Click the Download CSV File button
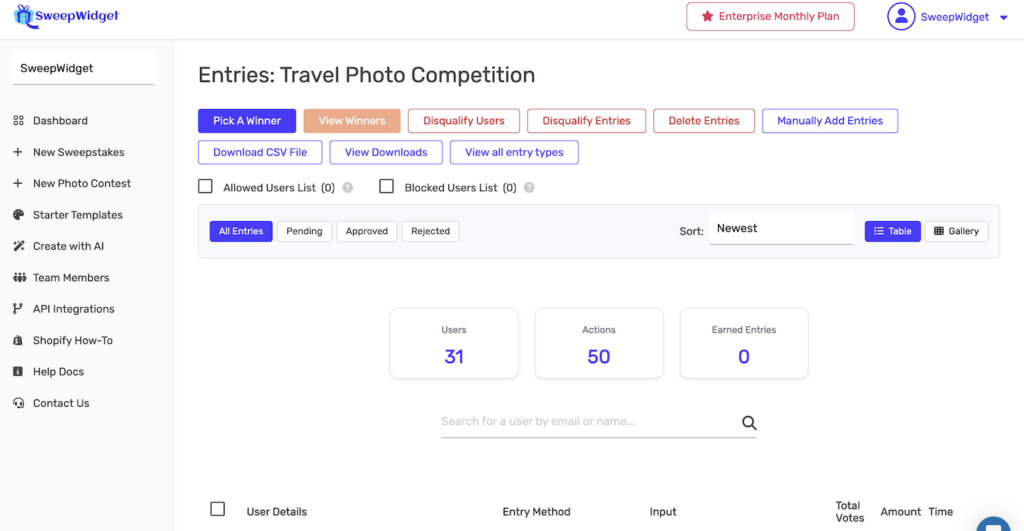Viewport: 1024px width, 531px height. point(260,152)
